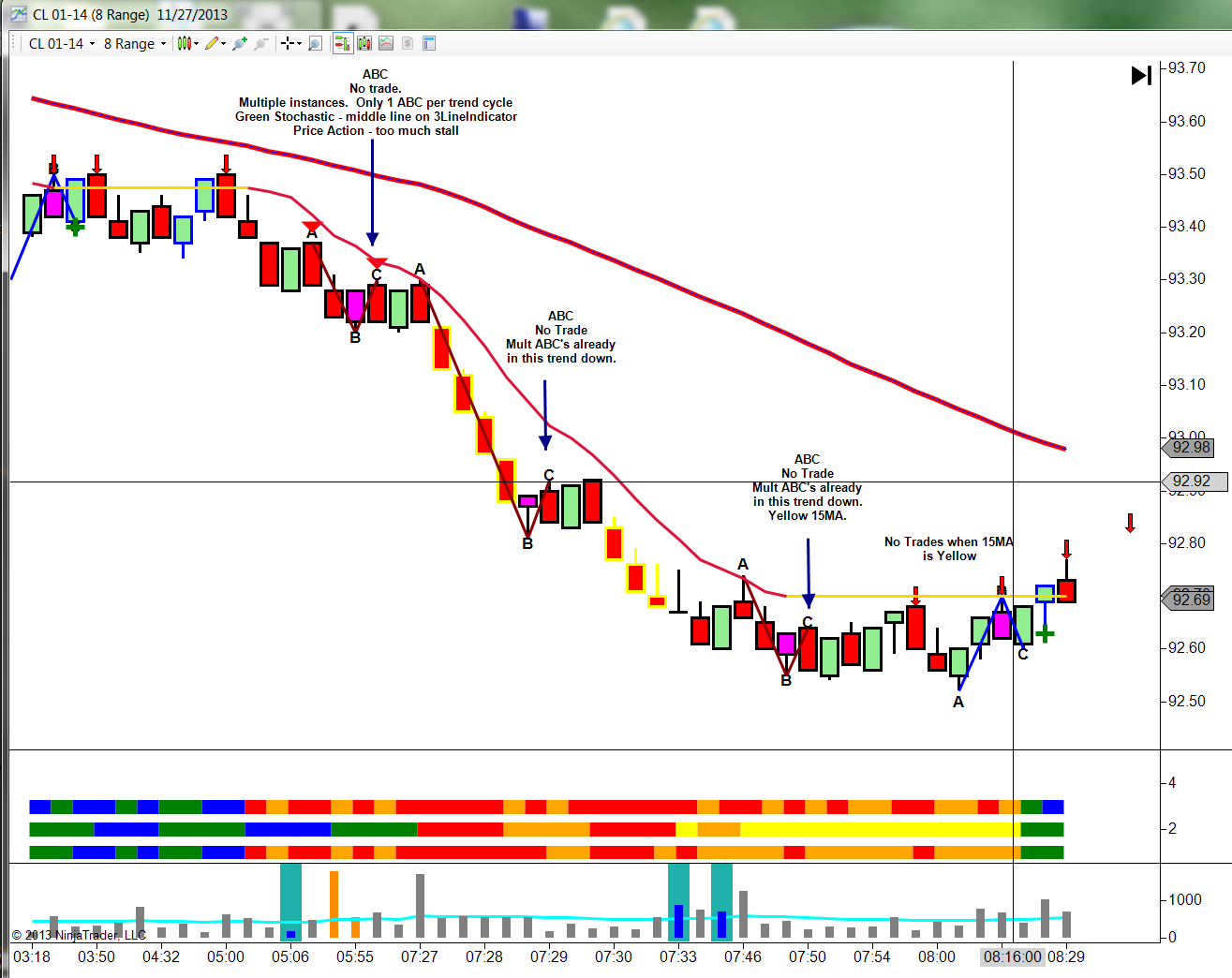Click the 92.69 last price marker

pyautogui.click(x=1190, y=600)
